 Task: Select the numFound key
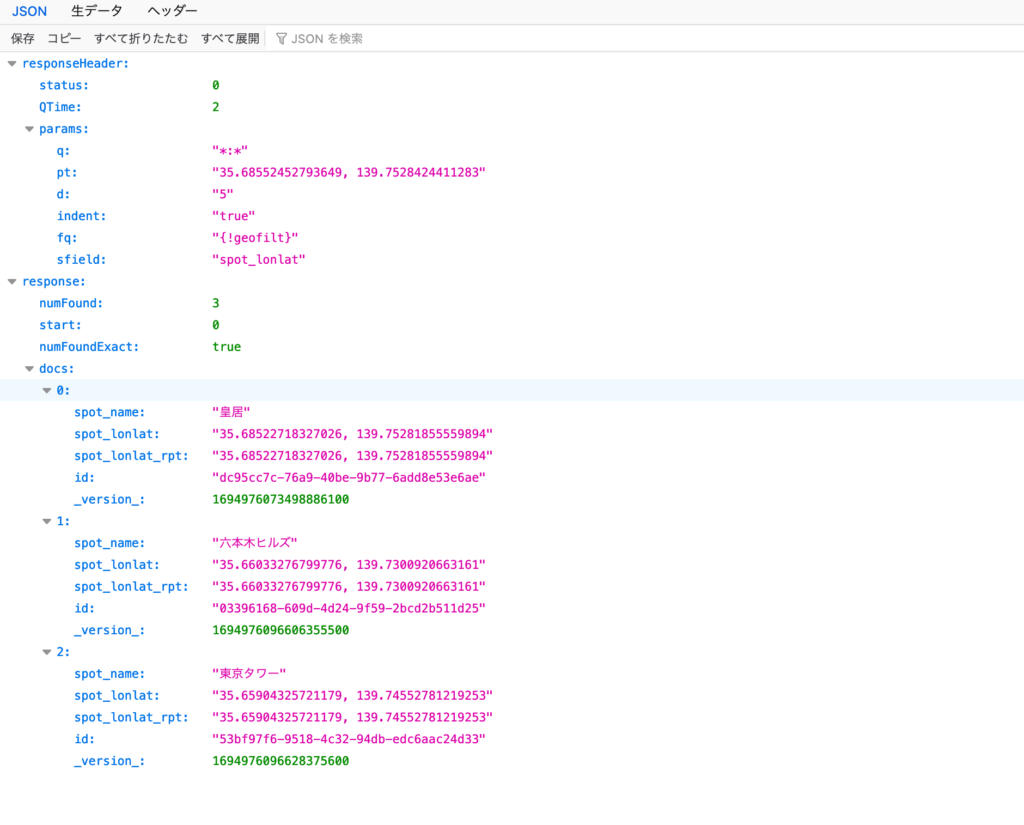[x=71, y=303]
